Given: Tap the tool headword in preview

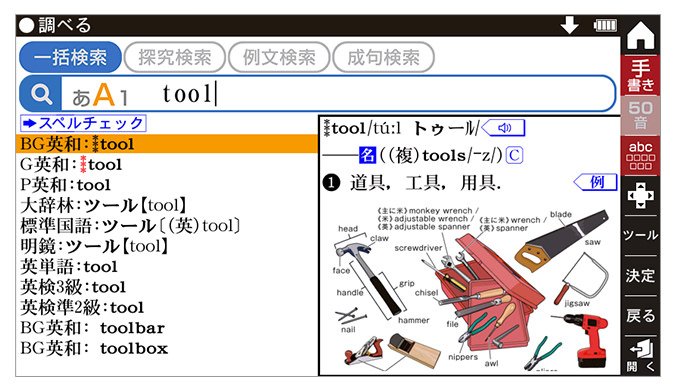Looking at the screenshot, I should tap(349, 128).
